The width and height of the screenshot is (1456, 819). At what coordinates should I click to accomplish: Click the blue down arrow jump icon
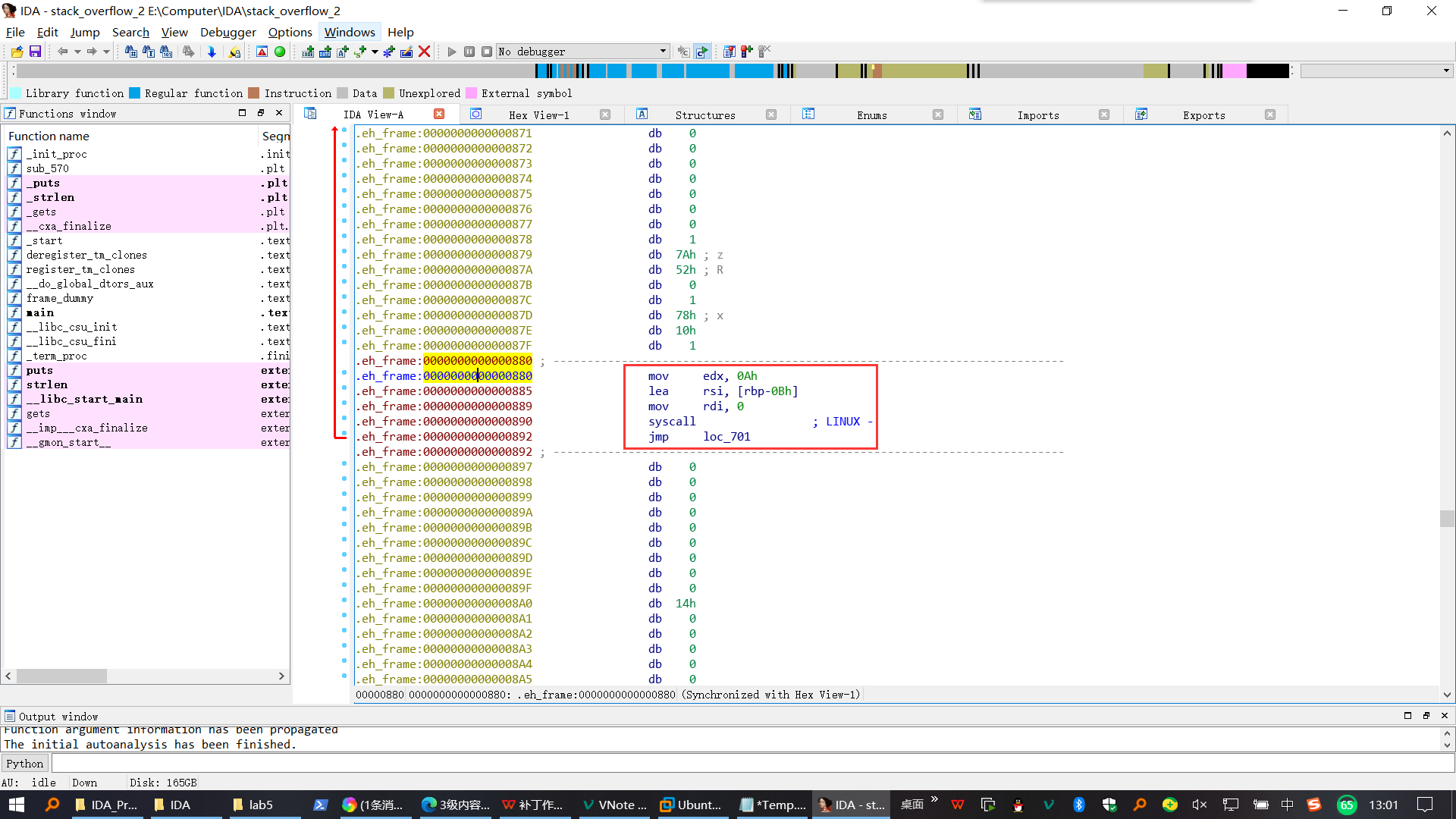click(212, 52)
